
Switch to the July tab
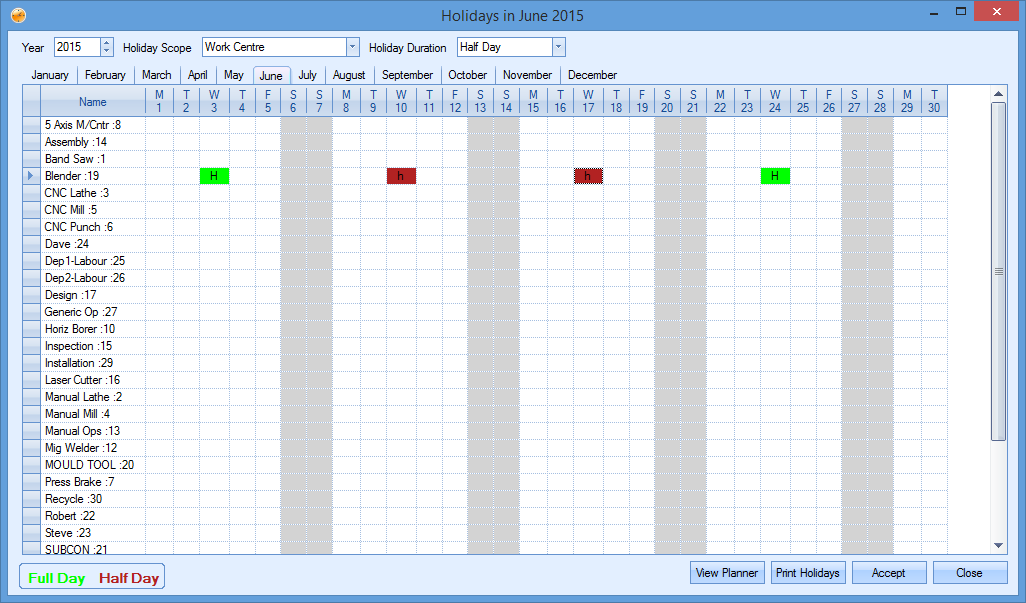pos(307,75)
